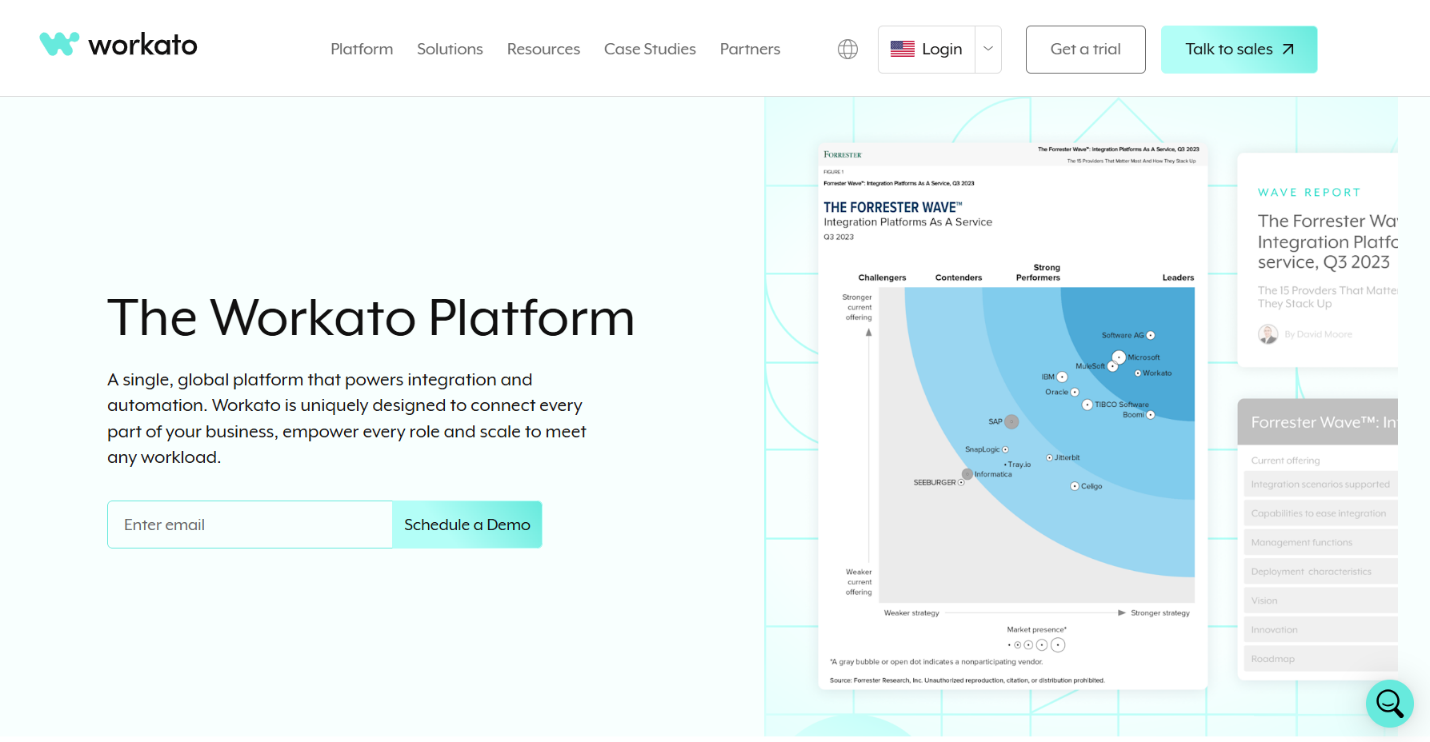This screenshot has height=742, width=1430.
Task: Go to Case Studies
Action: pyautogui.click(x=650, y=49)
